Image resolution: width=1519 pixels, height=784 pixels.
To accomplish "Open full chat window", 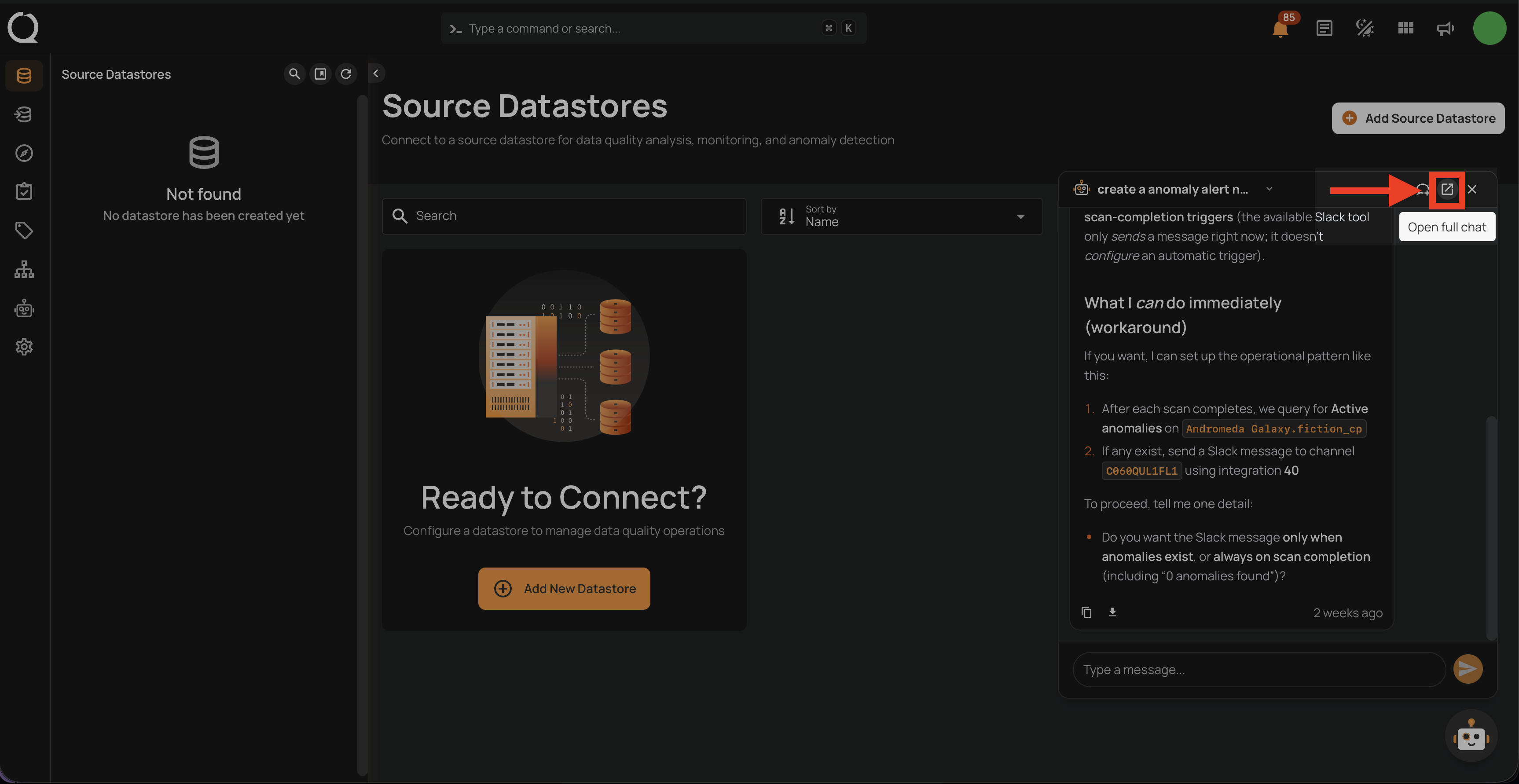I will point(1447,189).
